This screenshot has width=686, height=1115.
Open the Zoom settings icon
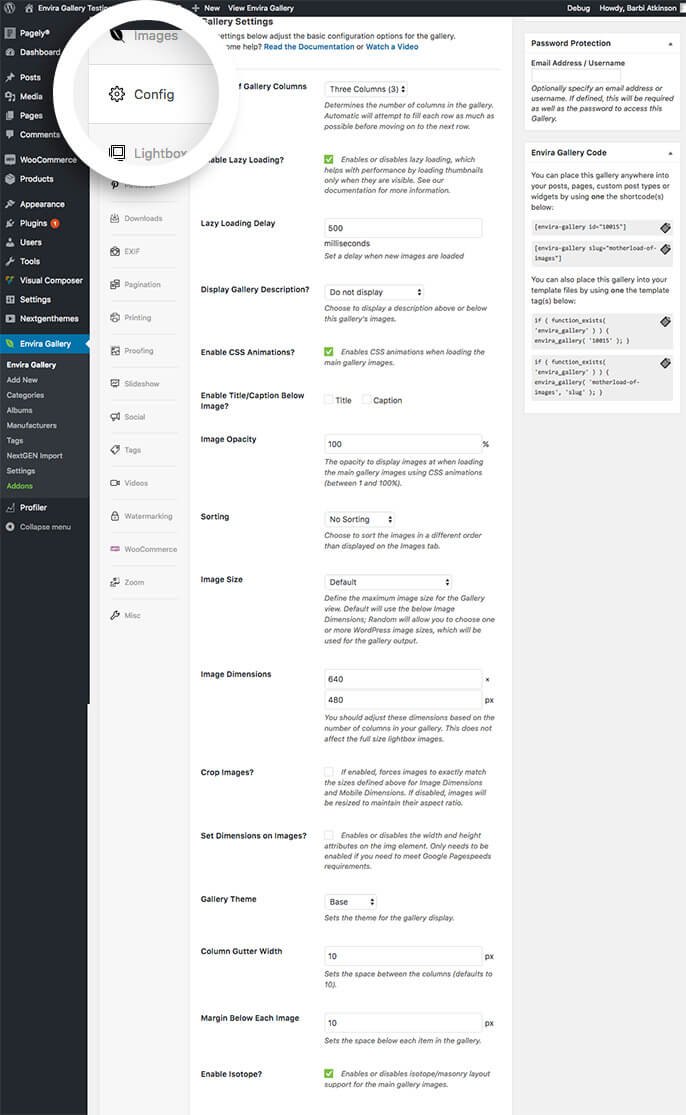coord(116,582)
